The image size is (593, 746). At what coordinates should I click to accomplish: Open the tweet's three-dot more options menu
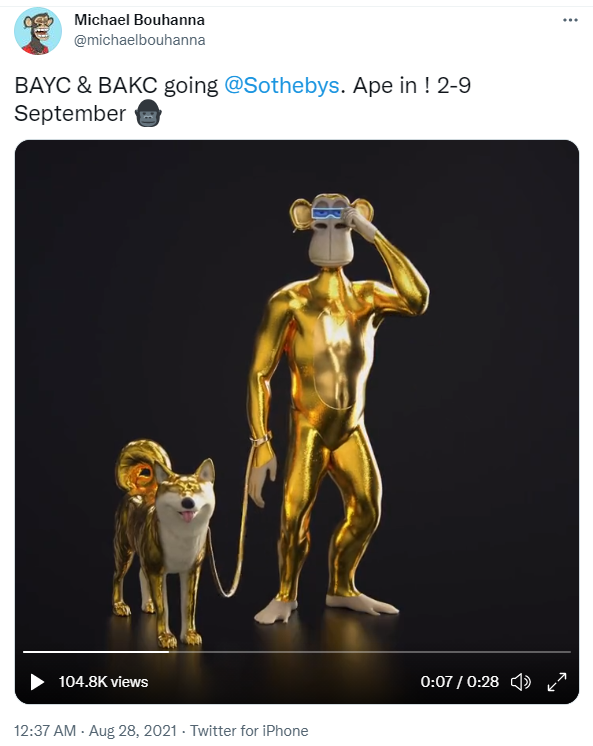tap(570, 20)
